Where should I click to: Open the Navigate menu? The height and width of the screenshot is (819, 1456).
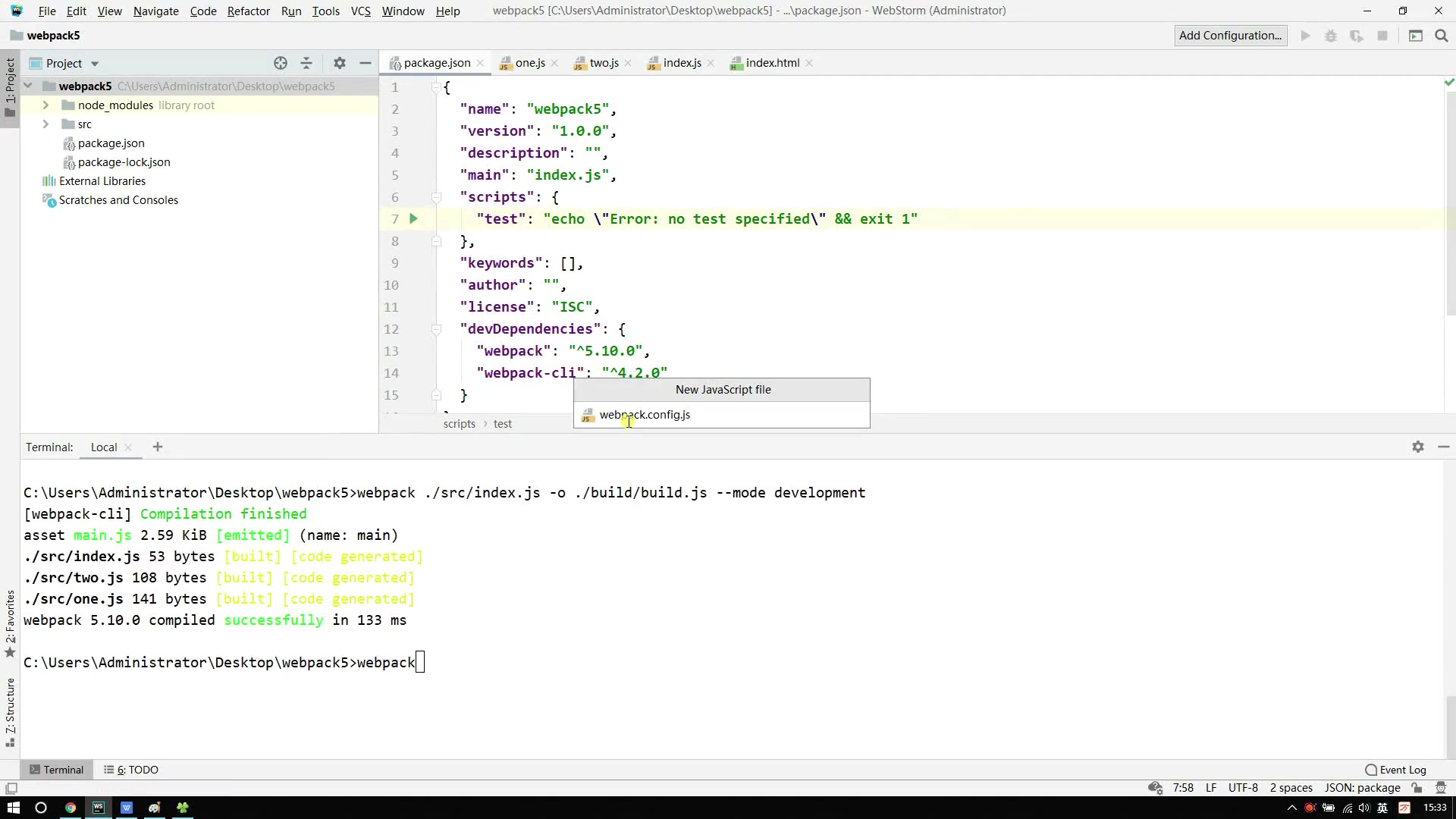click(155, 11)
